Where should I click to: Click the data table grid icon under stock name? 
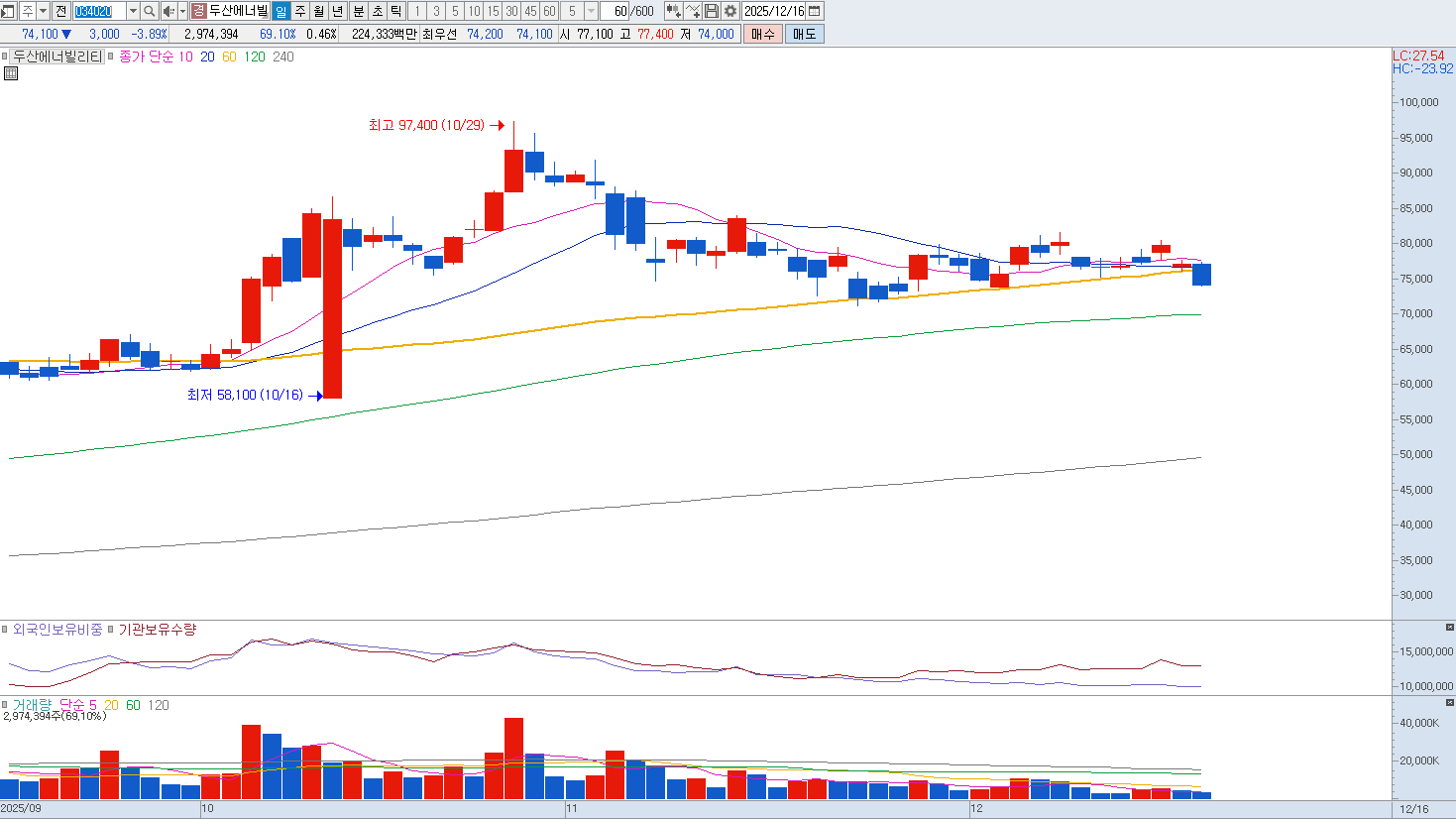[11, 73]
